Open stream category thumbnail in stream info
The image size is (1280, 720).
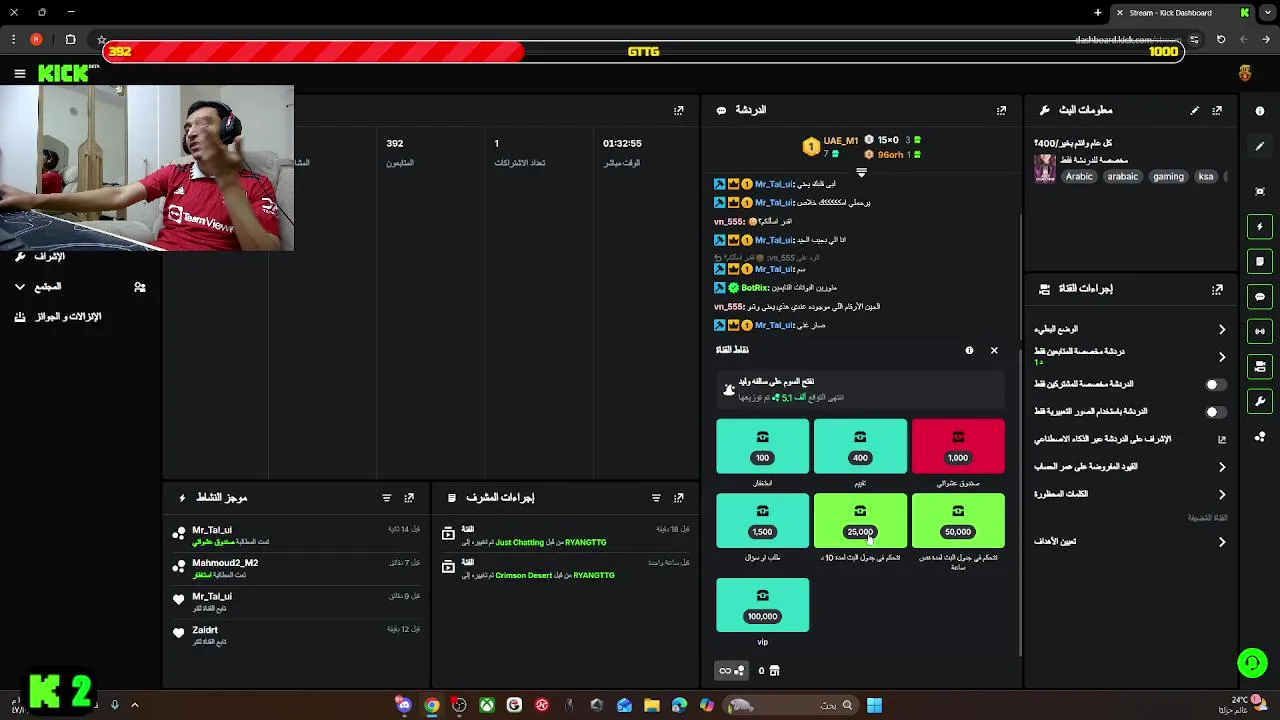click(x=1045, y=168)
